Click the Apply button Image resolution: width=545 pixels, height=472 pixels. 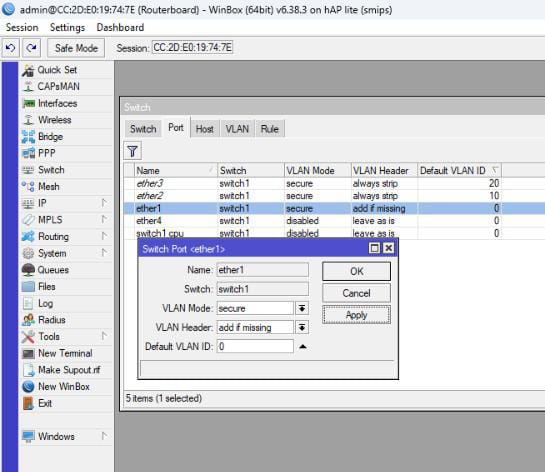[x=356, y=315]
